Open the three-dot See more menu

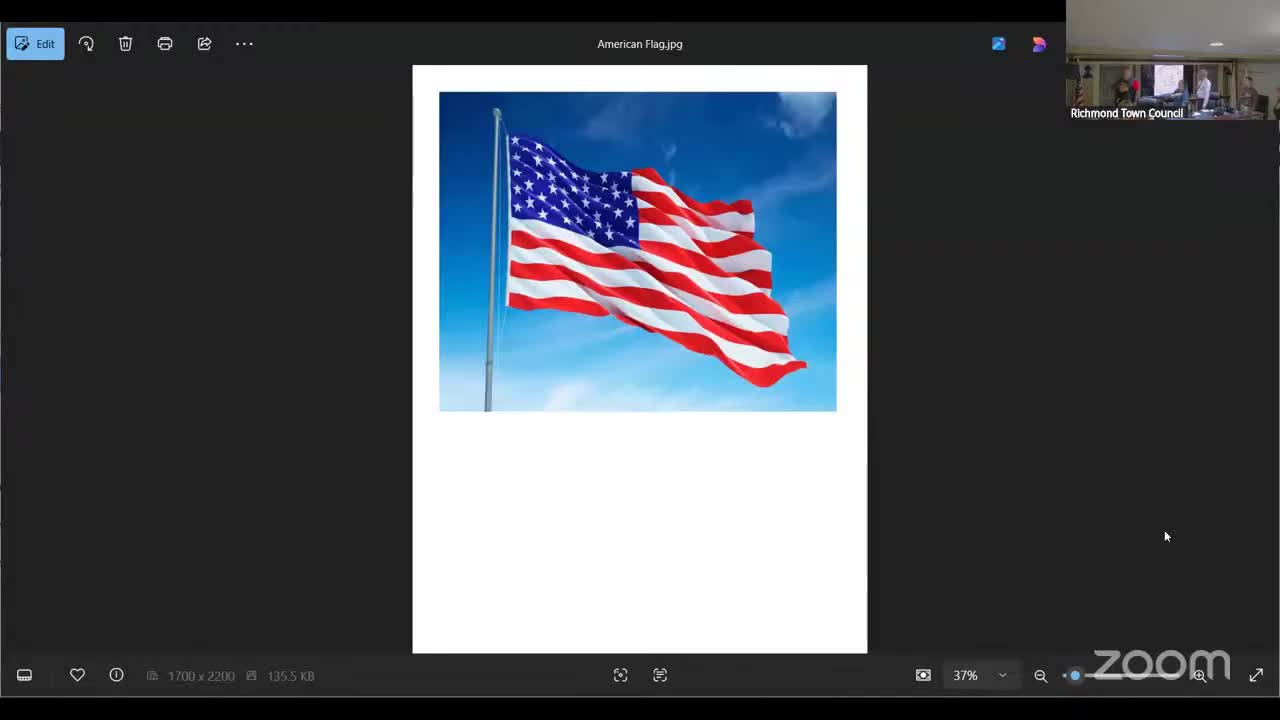point(244,44)
